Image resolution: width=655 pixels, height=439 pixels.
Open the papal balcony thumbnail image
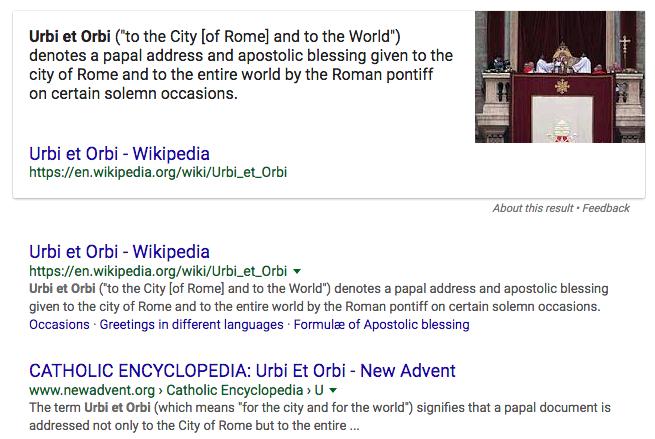(x=560, y=77)
